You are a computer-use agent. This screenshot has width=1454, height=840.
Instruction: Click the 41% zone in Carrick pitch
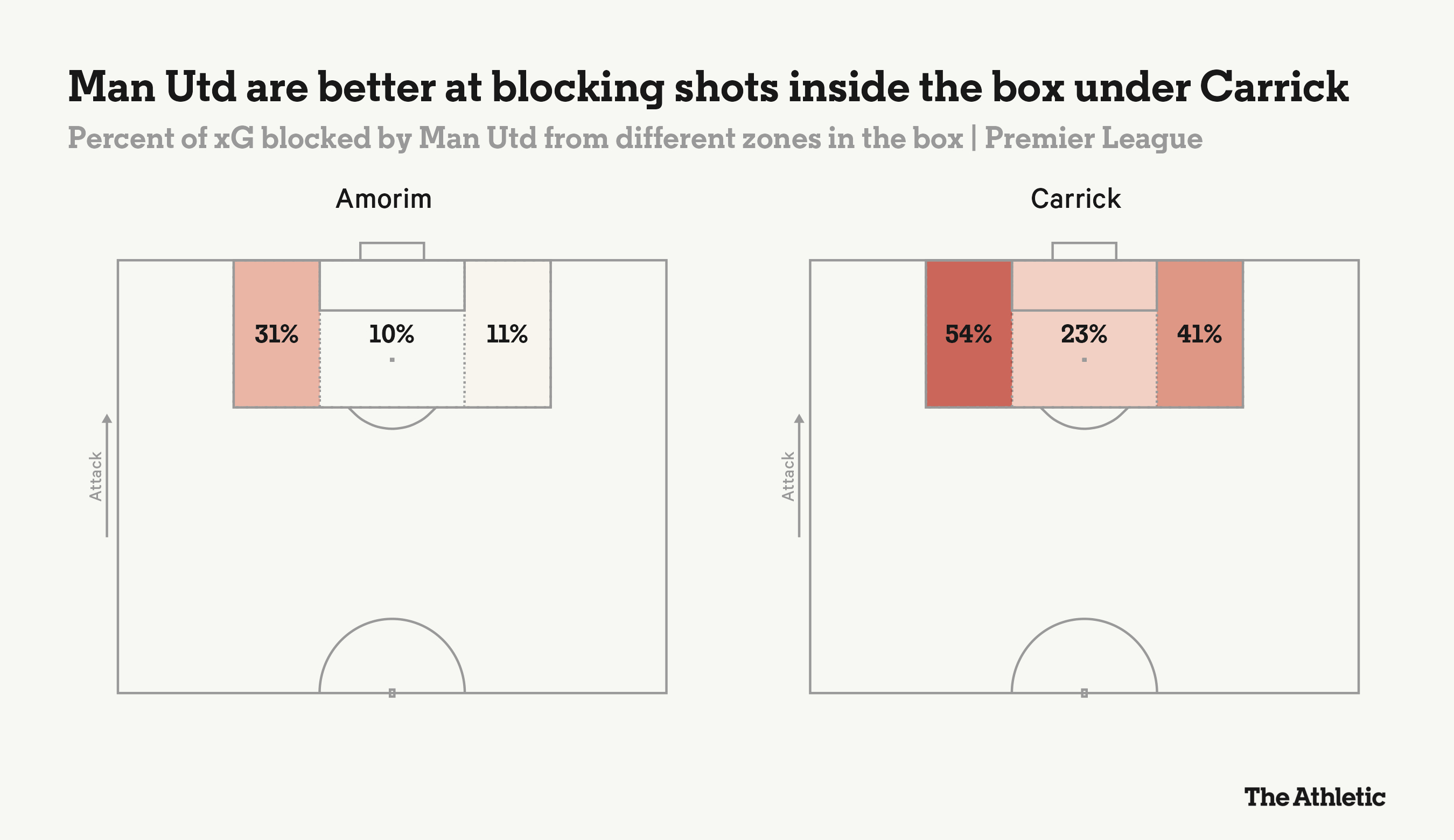(1200, 334)
